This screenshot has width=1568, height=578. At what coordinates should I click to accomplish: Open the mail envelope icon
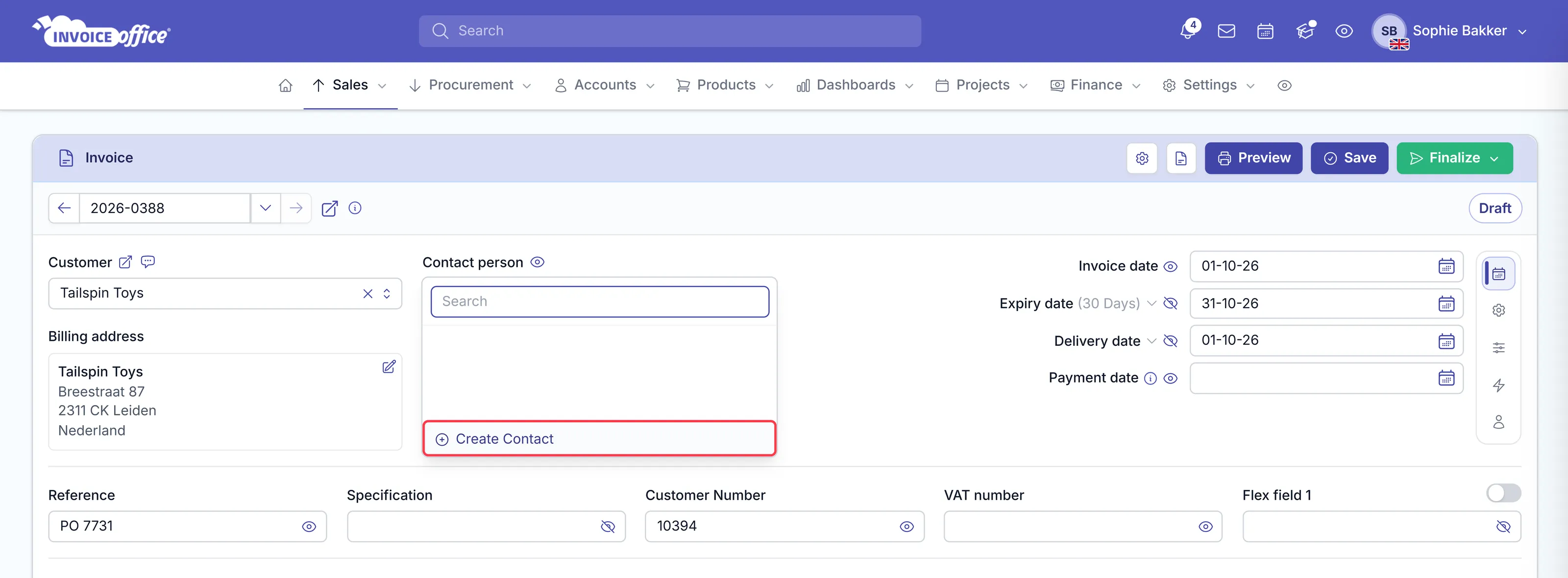[x=1226, y=31]
